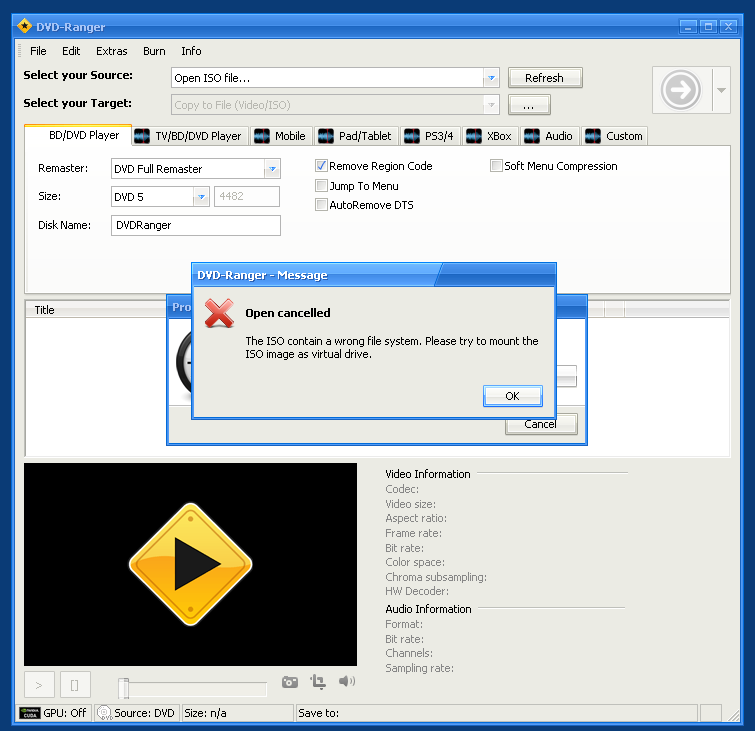755x731 pixels.
Task: Click the red X error icon
Action: pyautogui.click(x=219, y=313)
